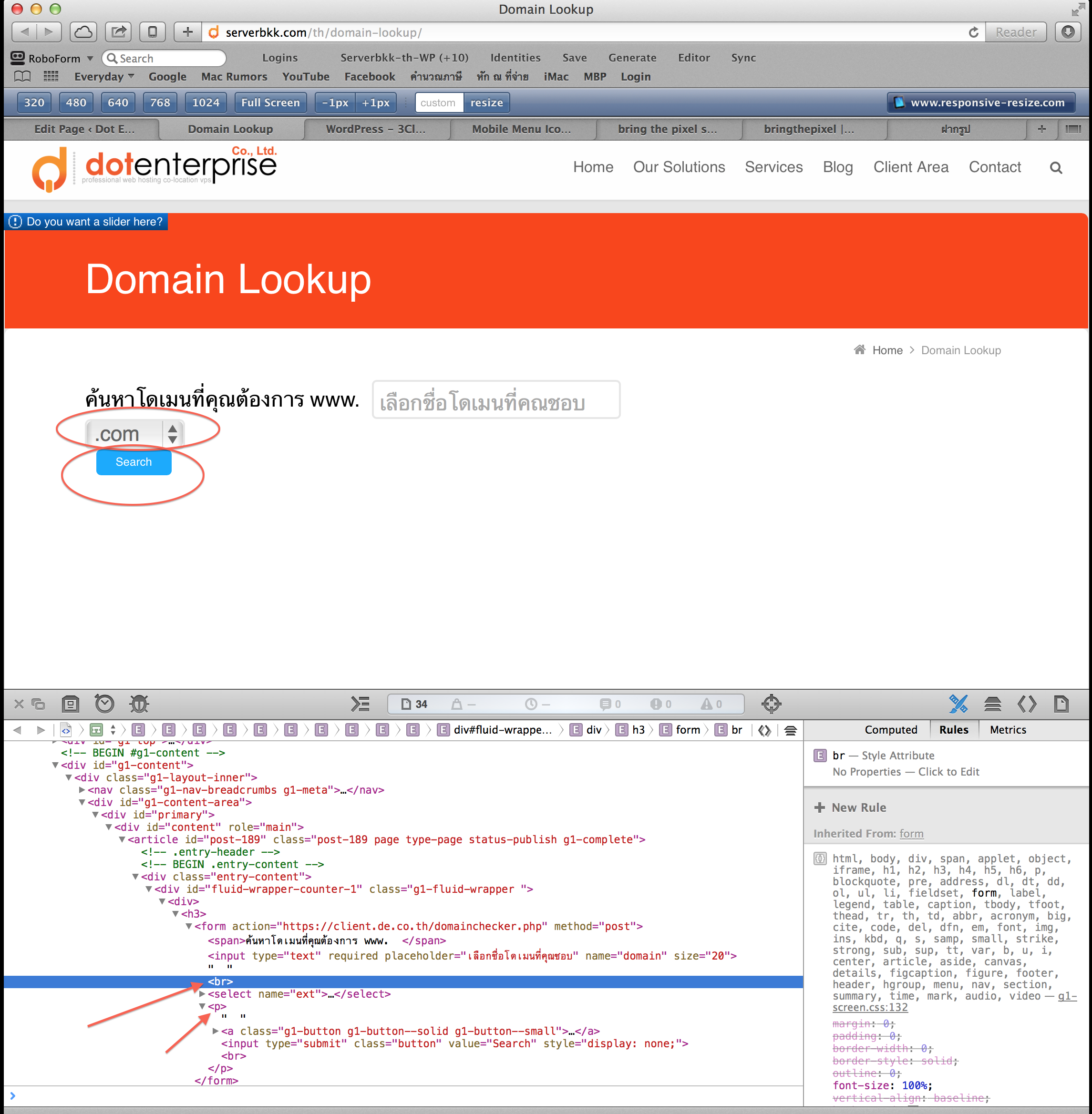This screenshot has width=1092, height=1114.
Task: Open the Everyday bookmarks dropdown
Action: coord(104,76)
